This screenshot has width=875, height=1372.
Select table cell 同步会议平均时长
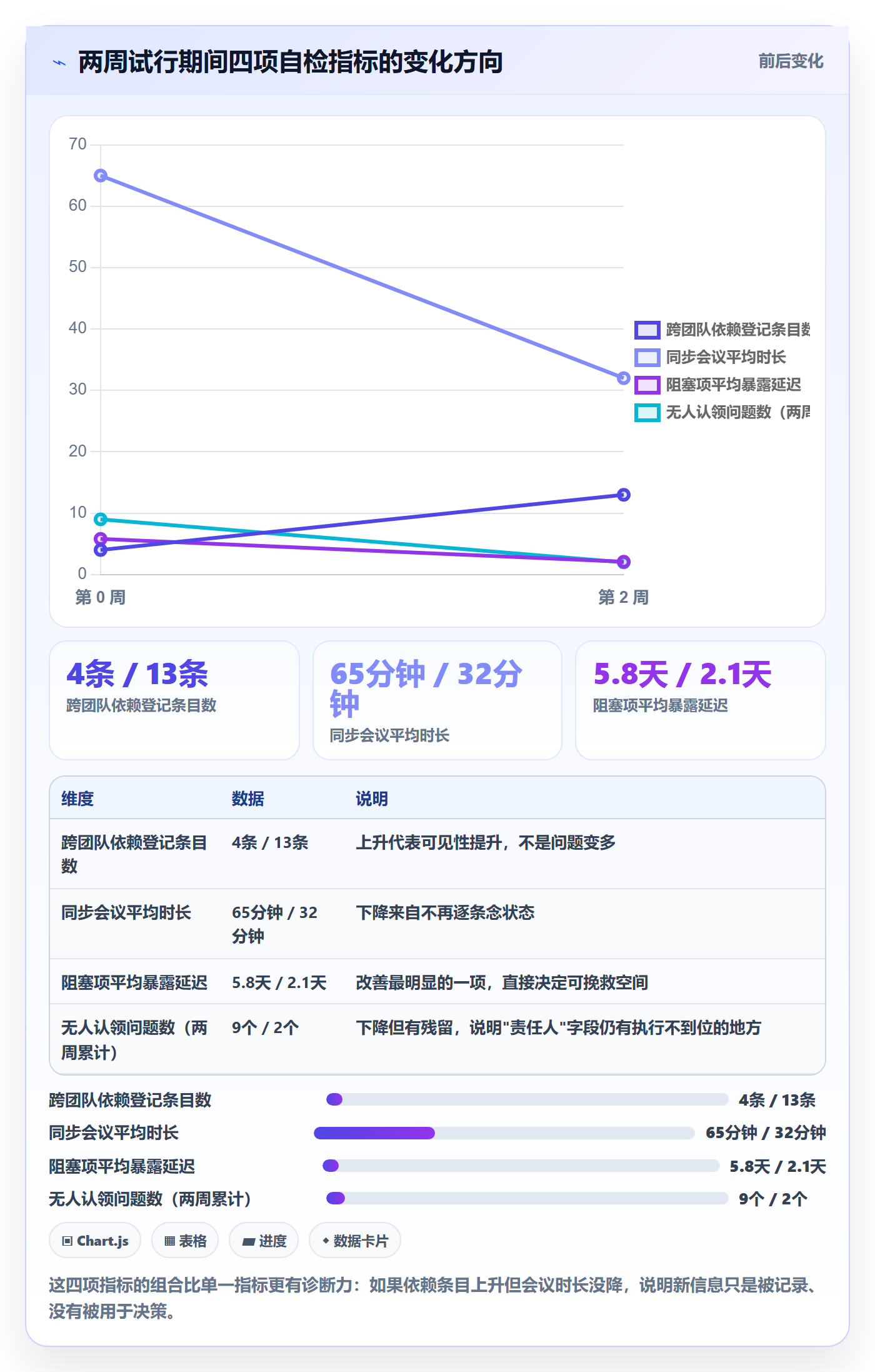(126, 912)
